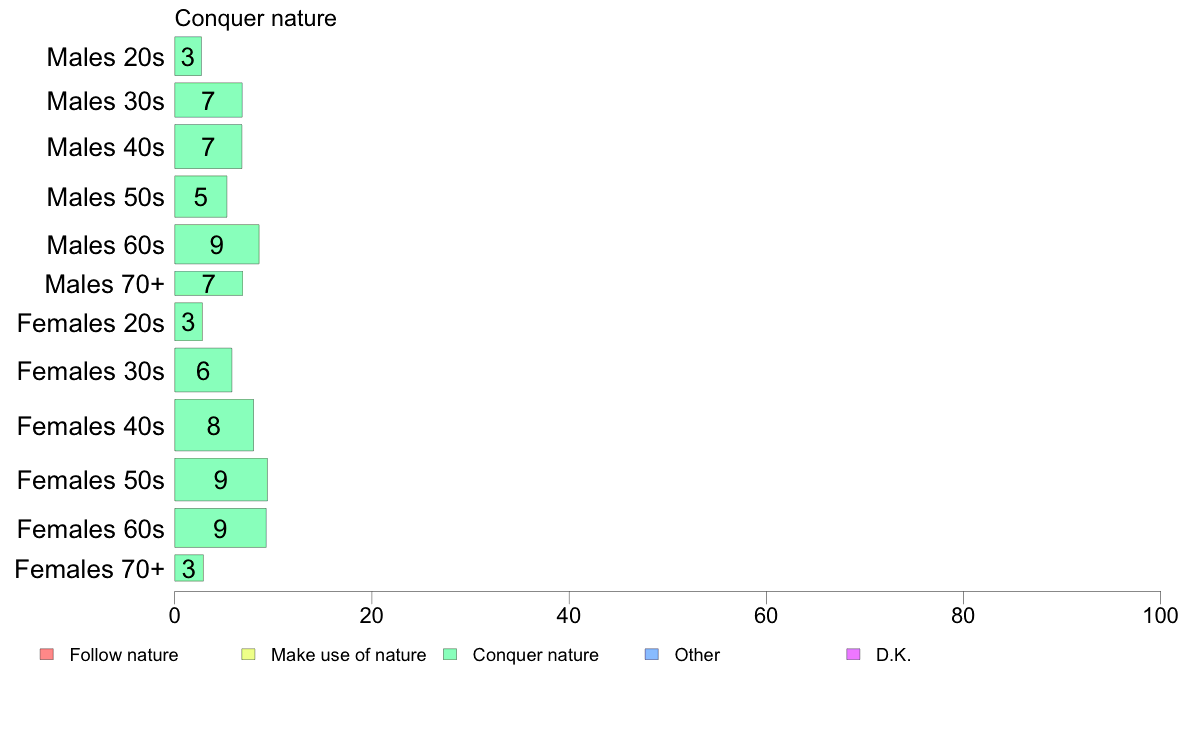The image size is (1188, 736).
Task: Select the Females 50s bar
Action: 220,480
